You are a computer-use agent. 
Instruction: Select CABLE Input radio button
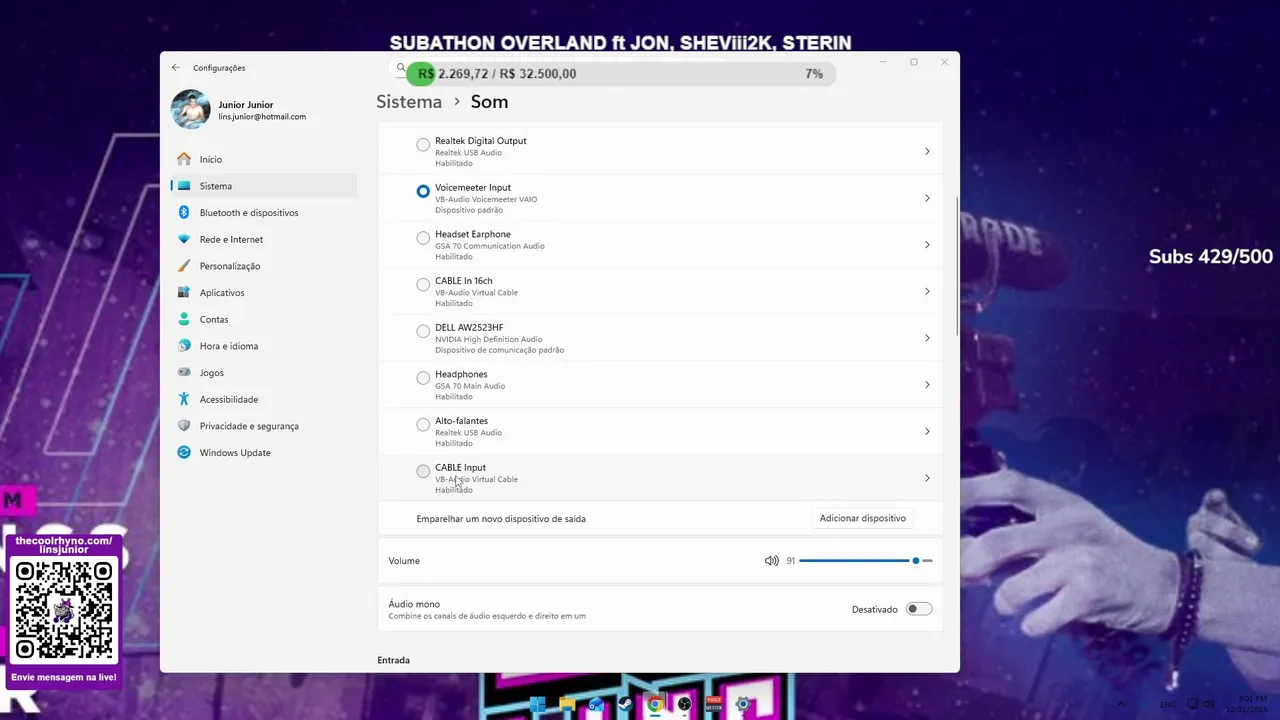click(x=423, y=471)
